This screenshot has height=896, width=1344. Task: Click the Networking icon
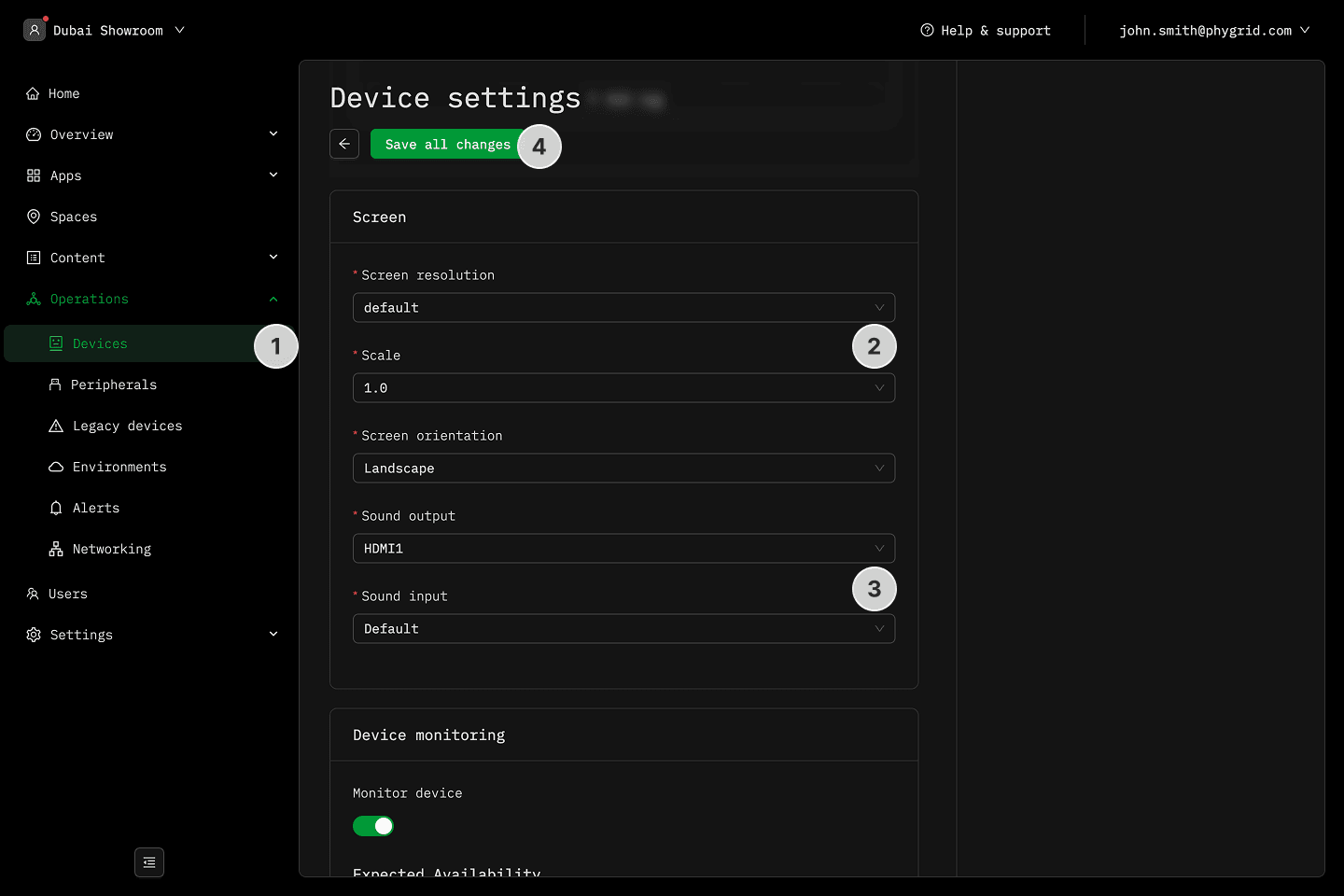point(56,549)
